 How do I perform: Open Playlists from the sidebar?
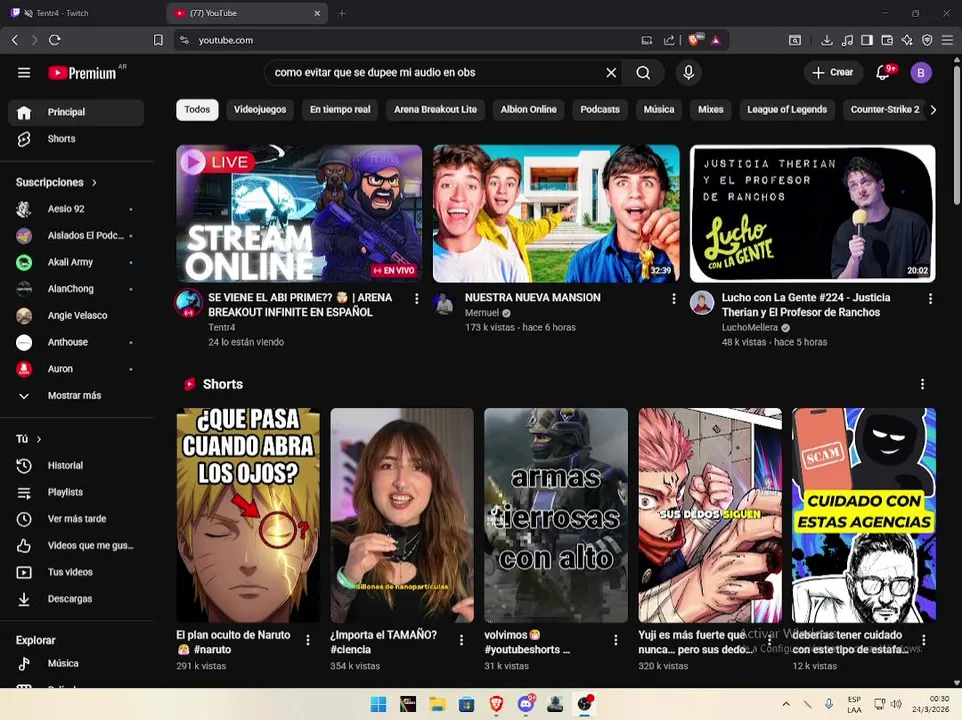coord(76,492)
